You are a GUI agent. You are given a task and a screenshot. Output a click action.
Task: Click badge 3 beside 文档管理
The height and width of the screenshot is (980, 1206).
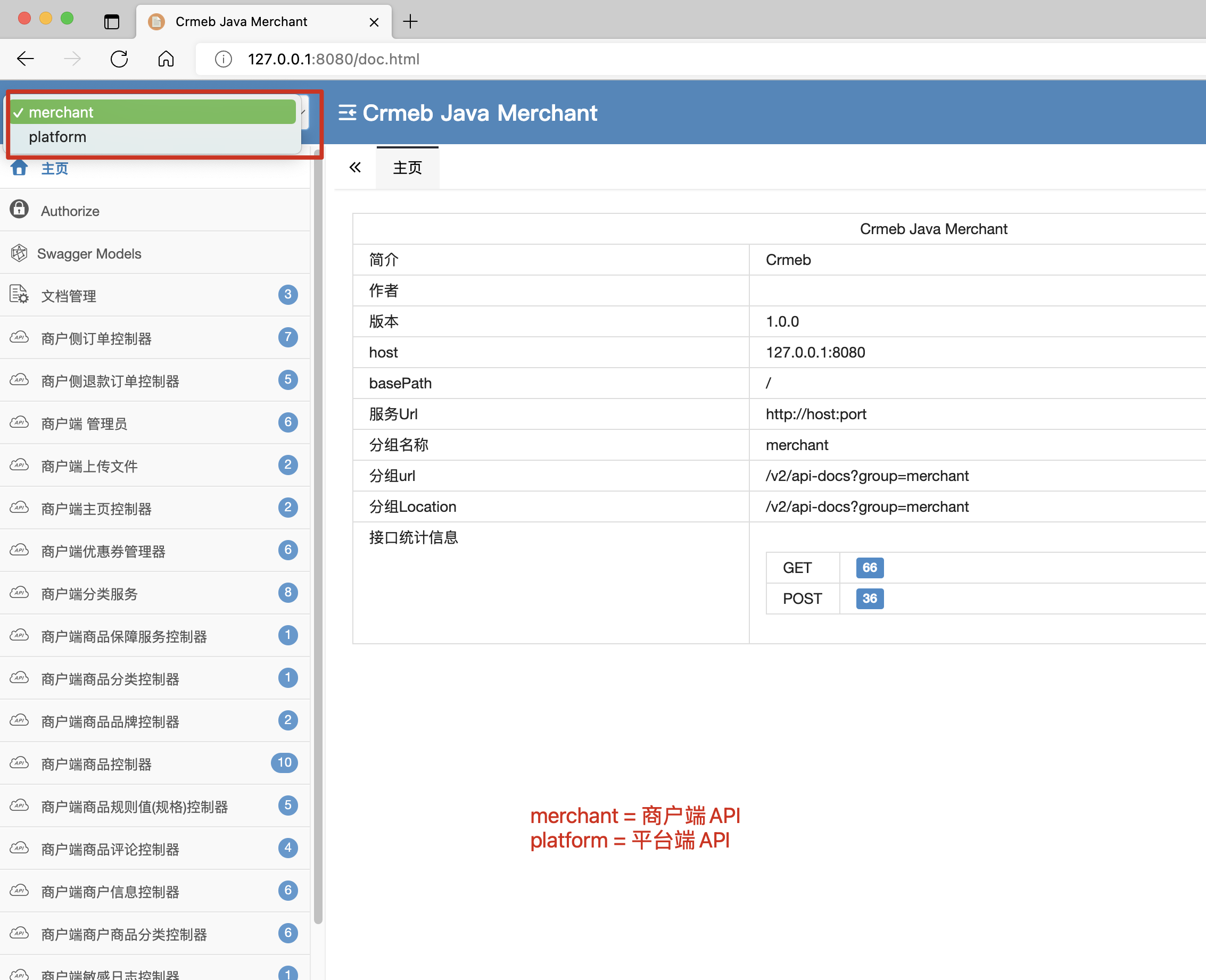coord(288,294)
